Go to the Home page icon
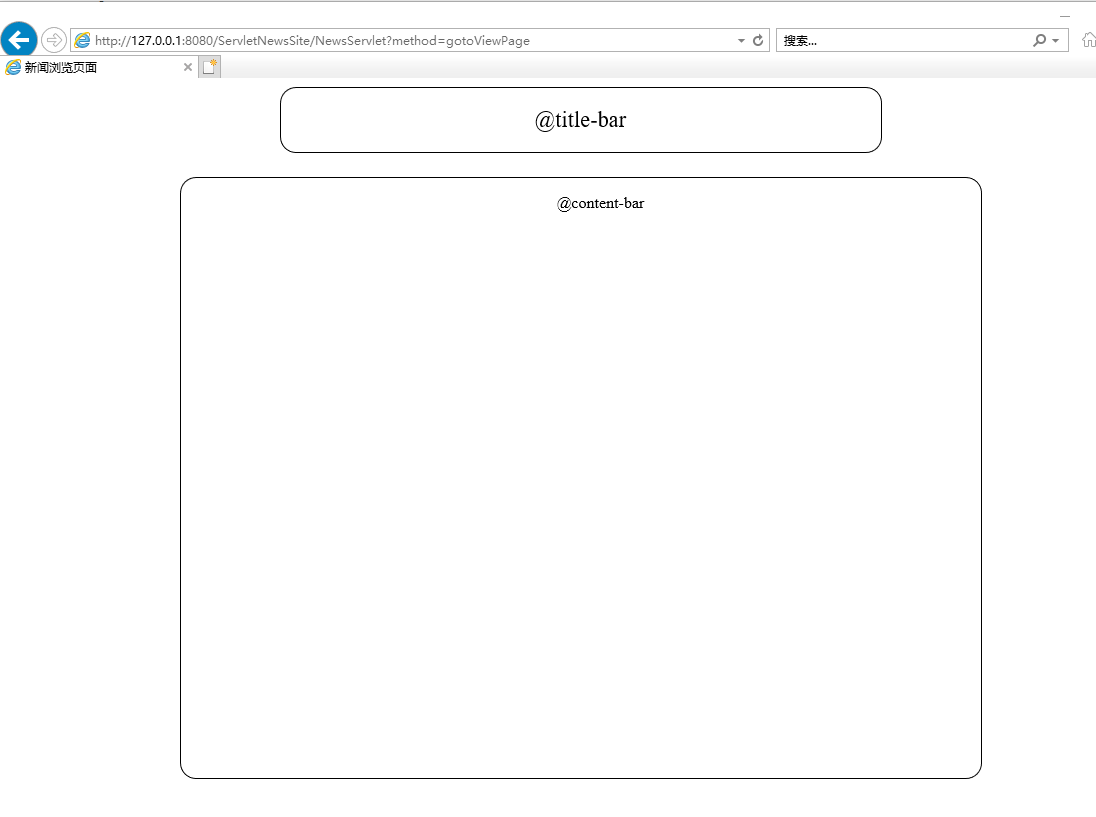 (x=1088, y=40)
